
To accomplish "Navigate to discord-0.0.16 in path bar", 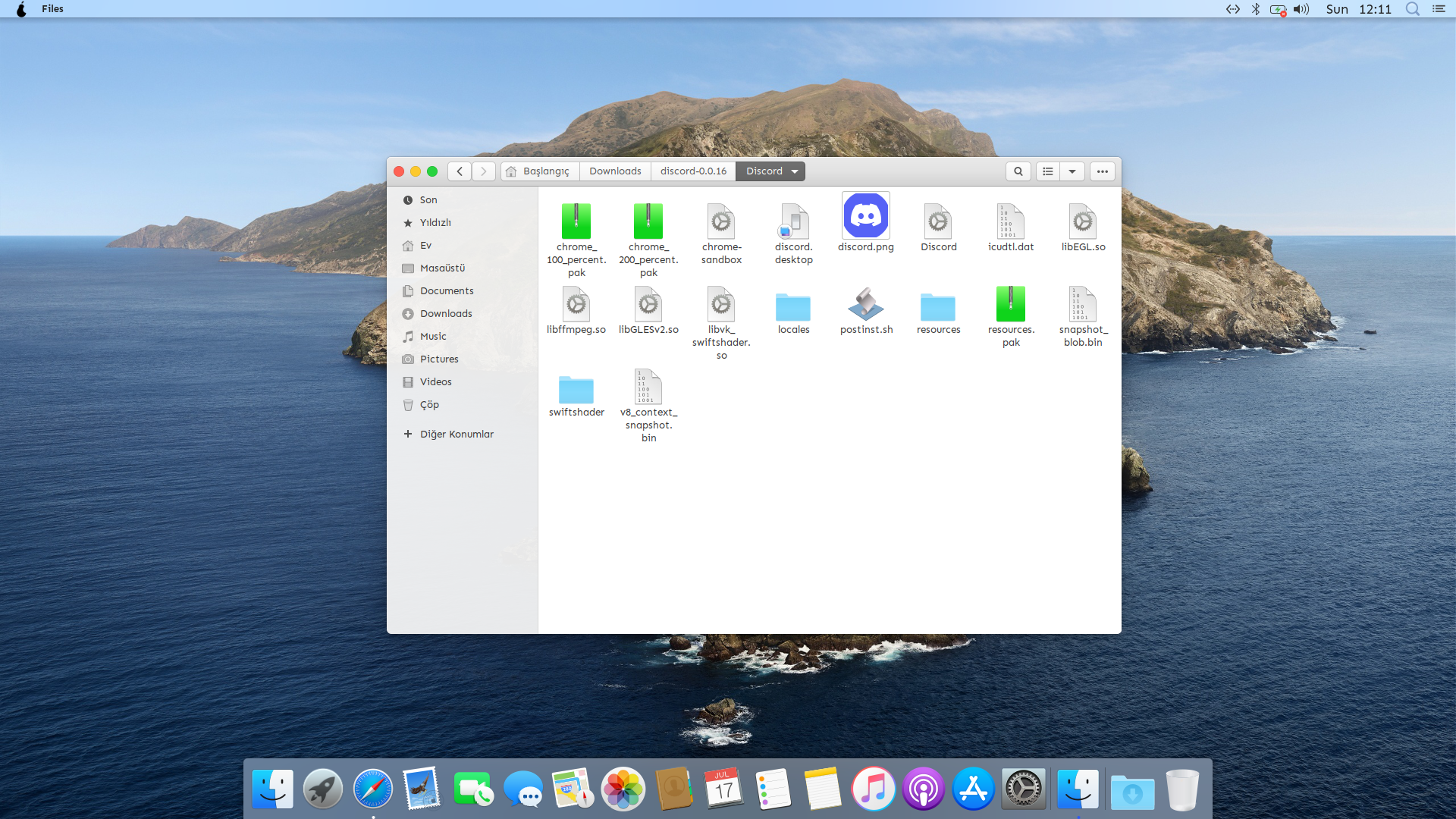I will coord(693,171).
